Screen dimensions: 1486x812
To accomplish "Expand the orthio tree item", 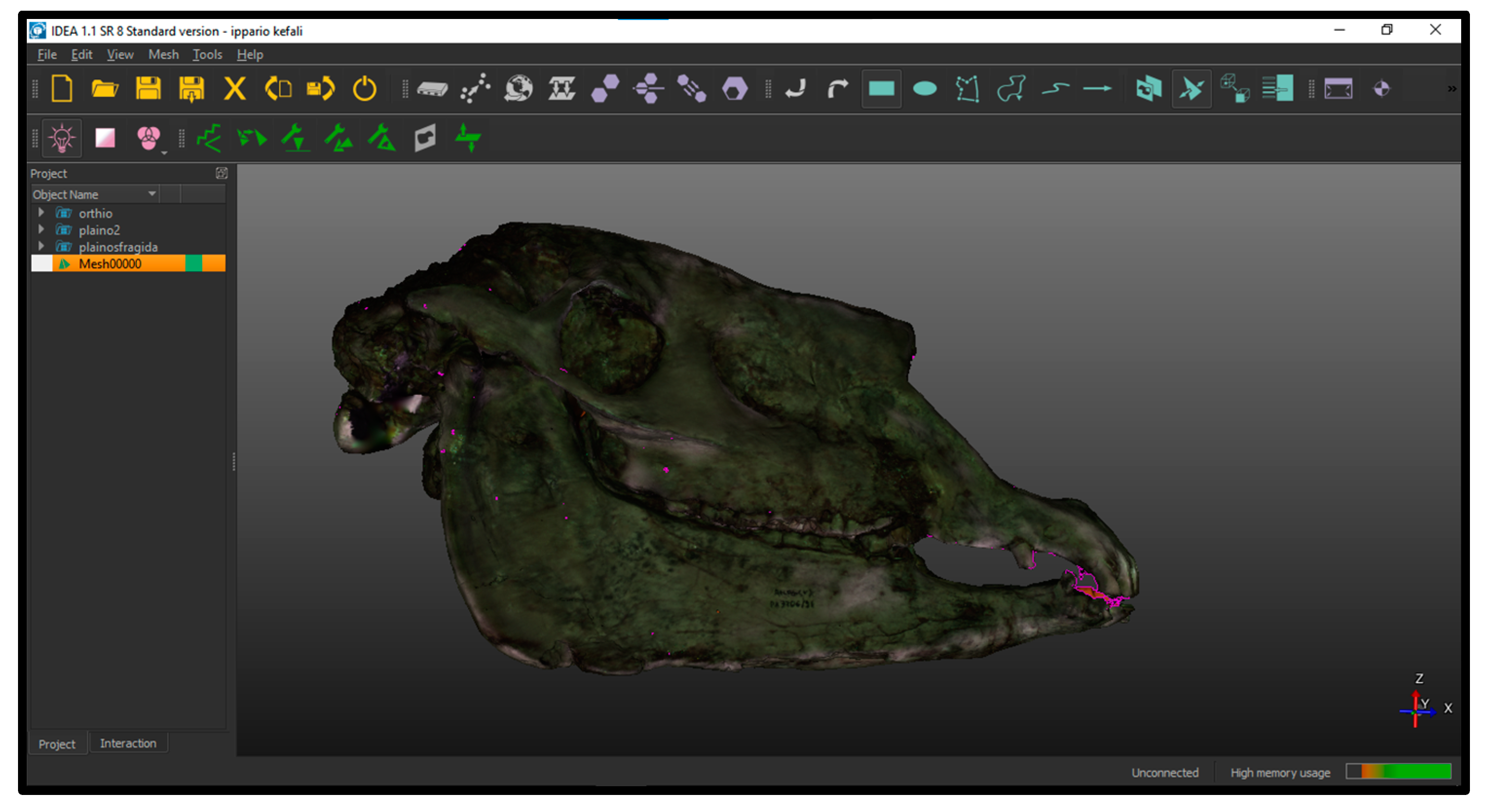I will point(41,213).
